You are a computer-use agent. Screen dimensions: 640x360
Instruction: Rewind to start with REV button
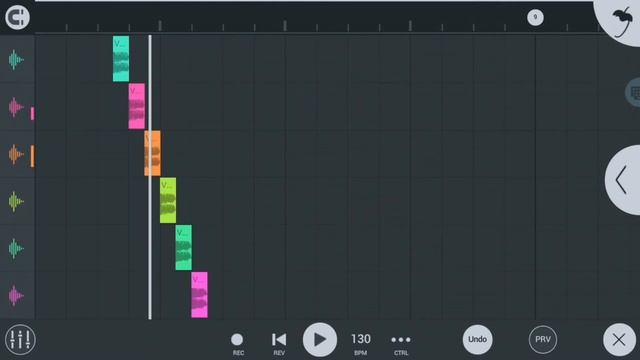(279, 343)
